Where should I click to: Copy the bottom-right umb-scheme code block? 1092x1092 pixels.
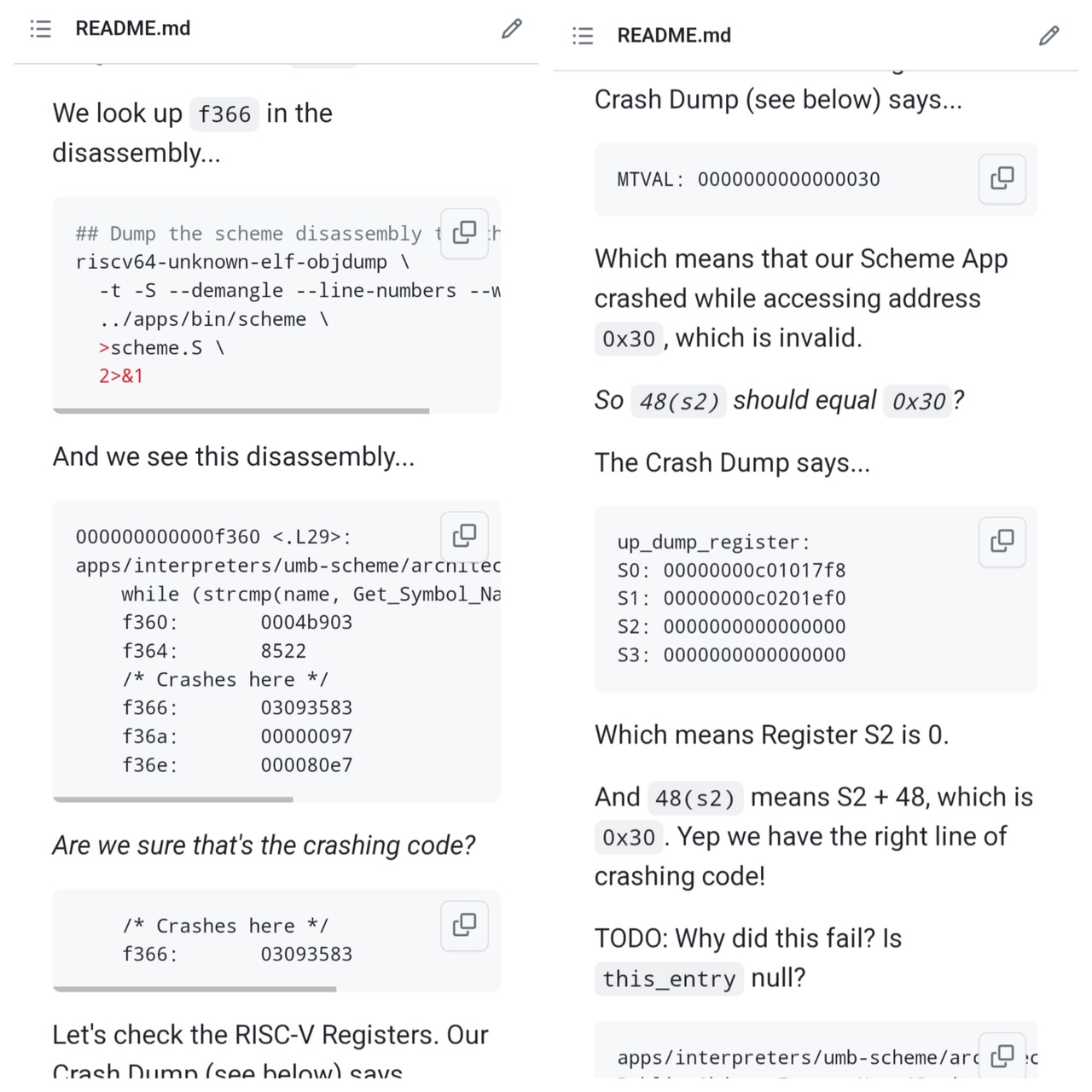pos(1002,1056)
